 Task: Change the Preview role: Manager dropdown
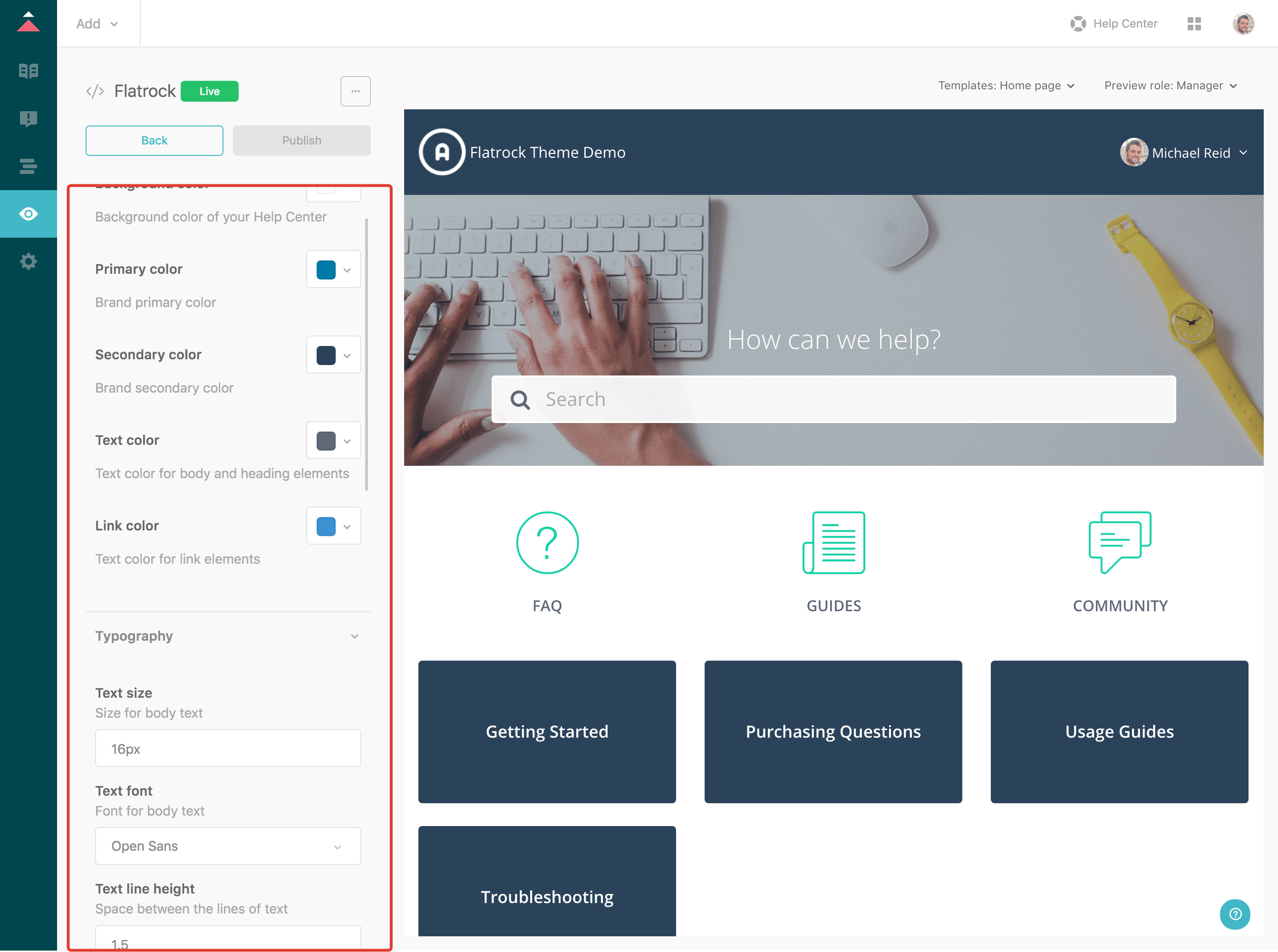1170,85
